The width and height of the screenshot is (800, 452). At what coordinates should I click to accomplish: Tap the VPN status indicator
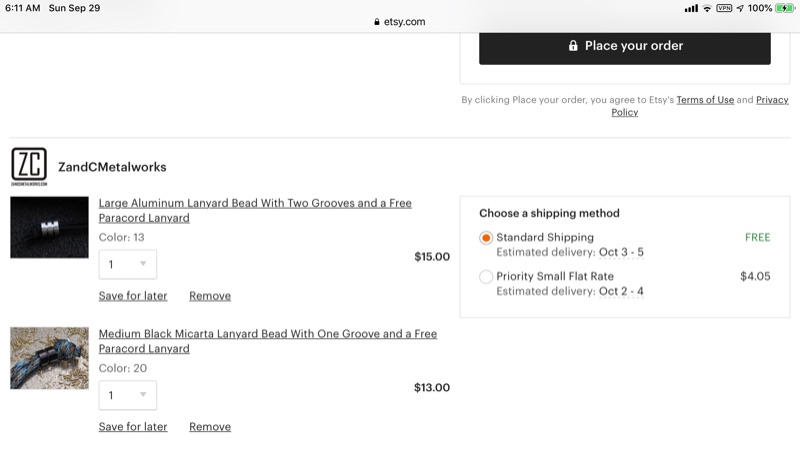(724, 8)
